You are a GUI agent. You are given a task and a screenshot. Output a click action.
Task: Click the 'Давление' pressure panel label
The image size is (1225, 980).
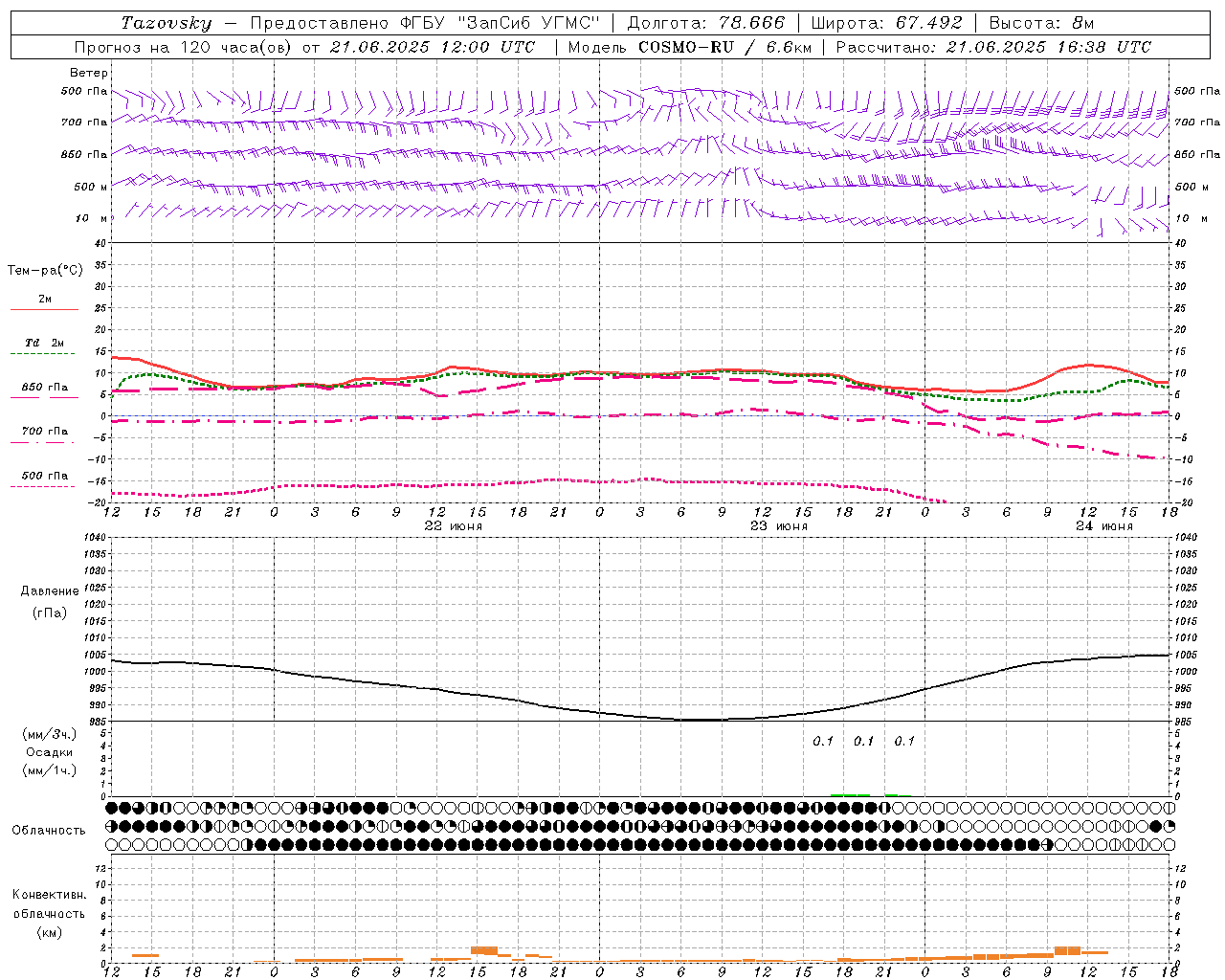[x=50, y=591]
